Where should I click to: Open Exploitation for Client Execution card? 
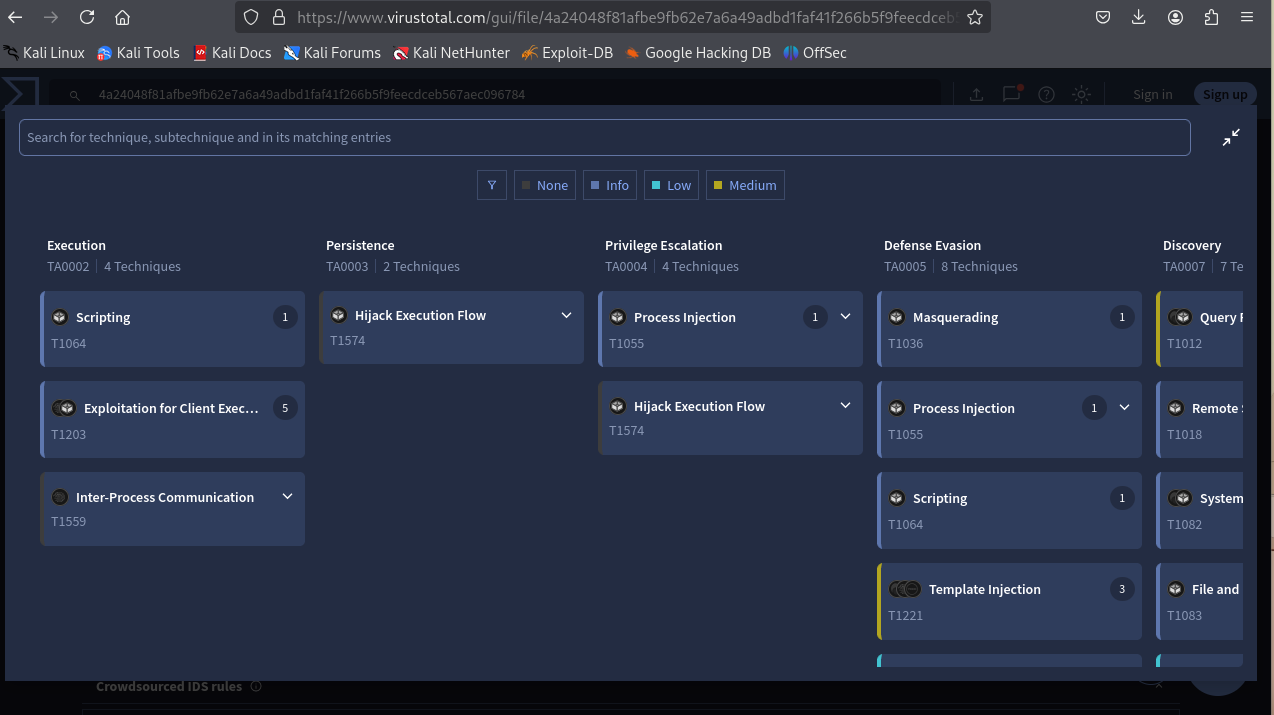[173, 419]
